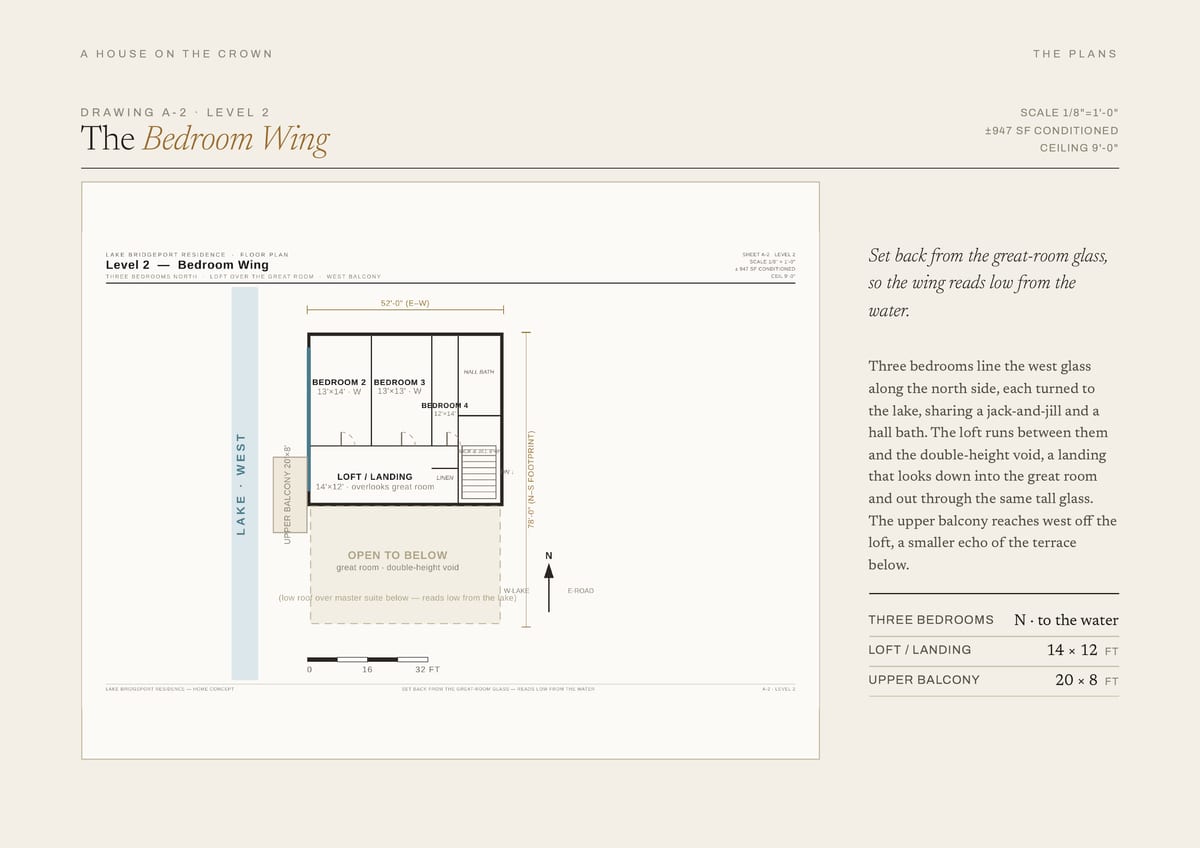Select the "BEDROOM 2" room label
Viewport: 1200px width, 848px height.
point(339,382)
